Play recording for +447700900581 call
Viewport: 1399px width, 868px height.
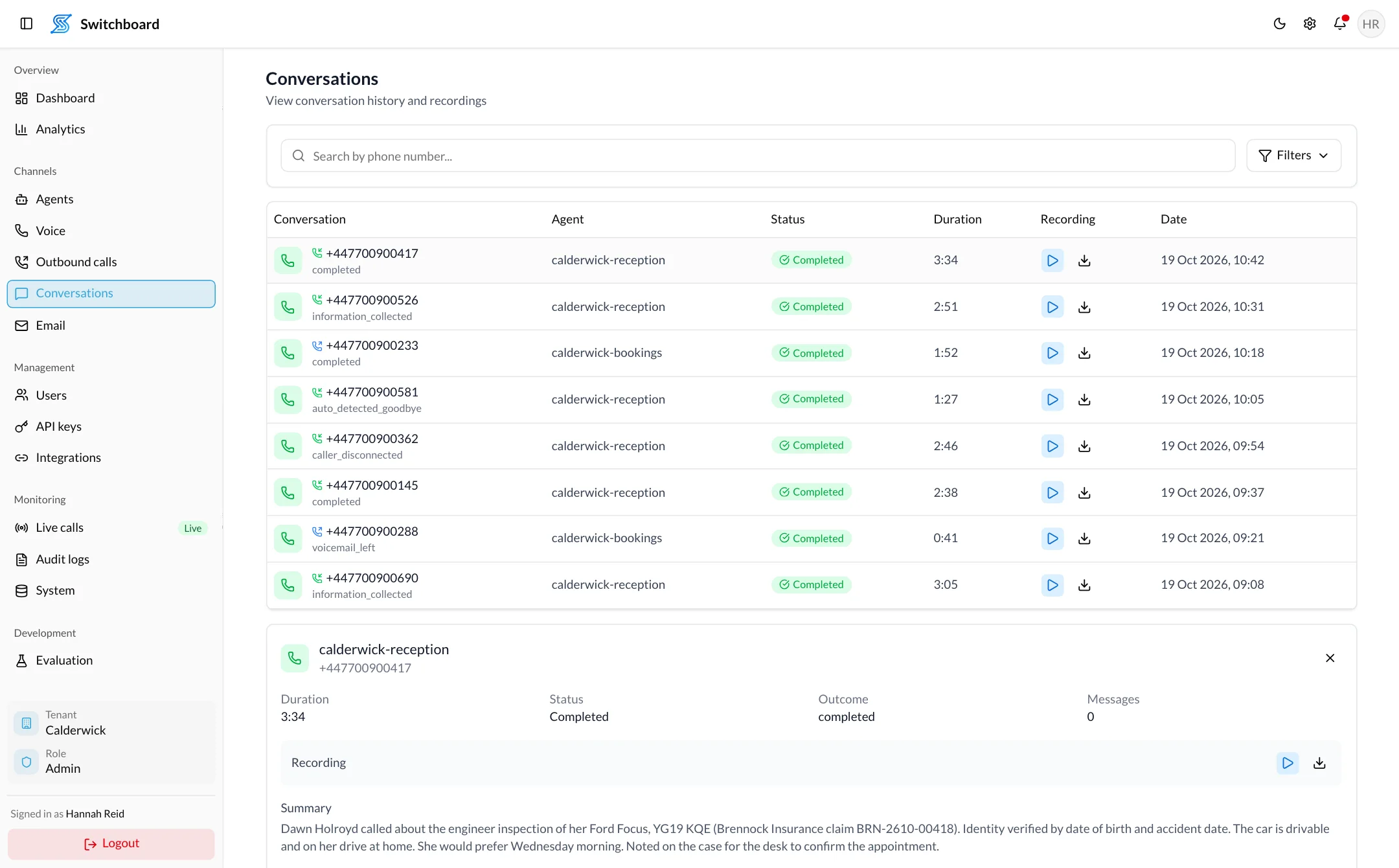pyautogui.click(x=1052, y=400)
